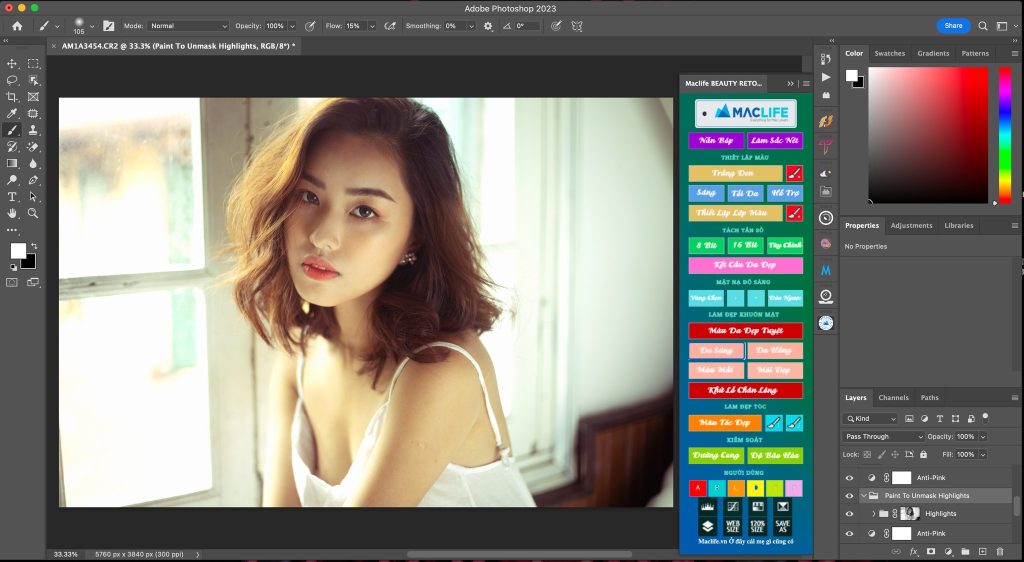Click the Làm Sắc Nét button
1024x562 pixels.
775,140
